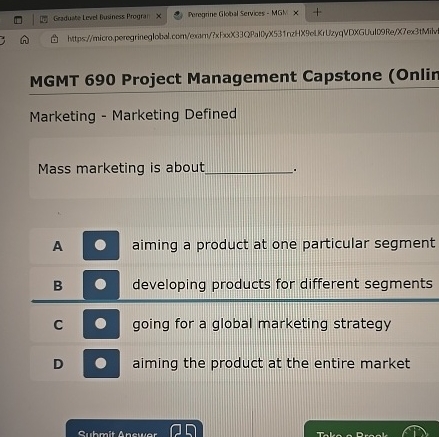Select radio option C
Image resolution: width=439 pixels, height=437 pixels.
point(101,324)
